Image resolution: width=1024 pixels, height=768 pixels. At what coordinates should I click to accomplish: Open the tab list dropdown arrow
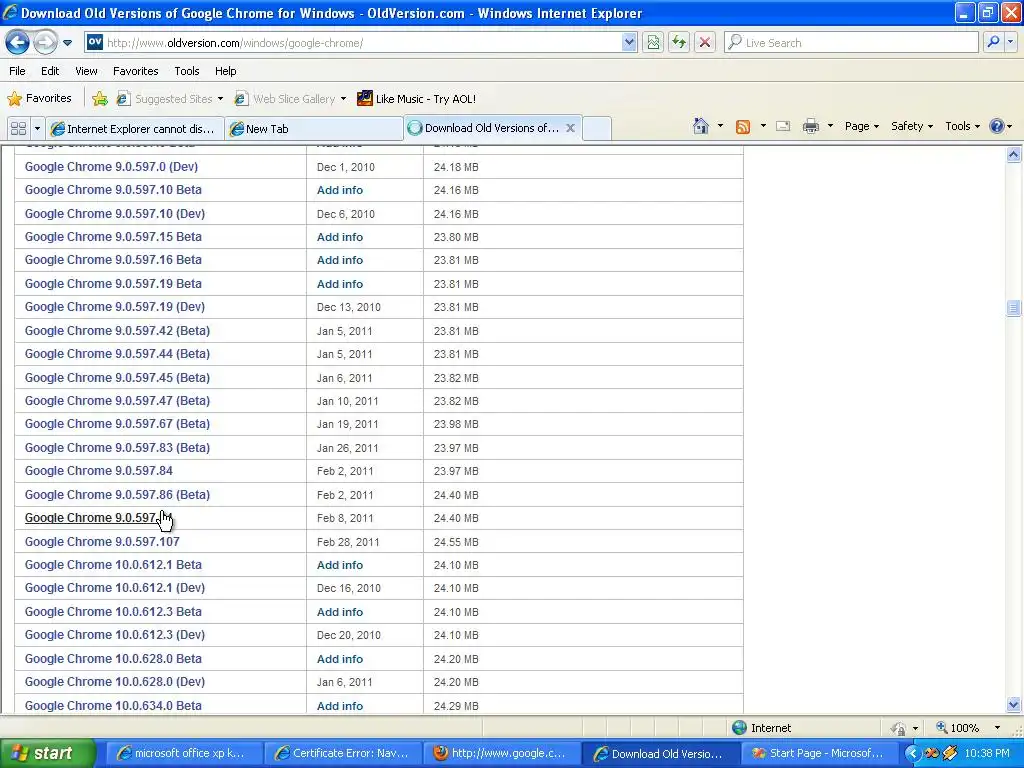(37, 129)
